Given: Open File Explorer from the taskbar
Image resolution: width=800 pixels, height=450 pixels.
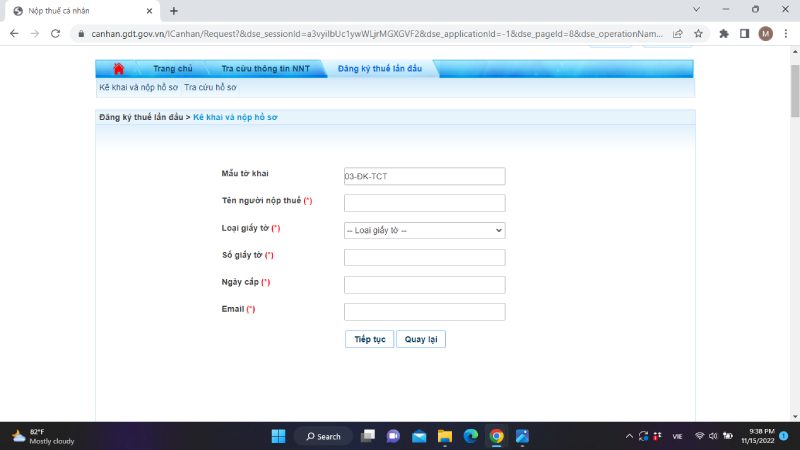Looking at the screenshot, I should coord(445,436).
